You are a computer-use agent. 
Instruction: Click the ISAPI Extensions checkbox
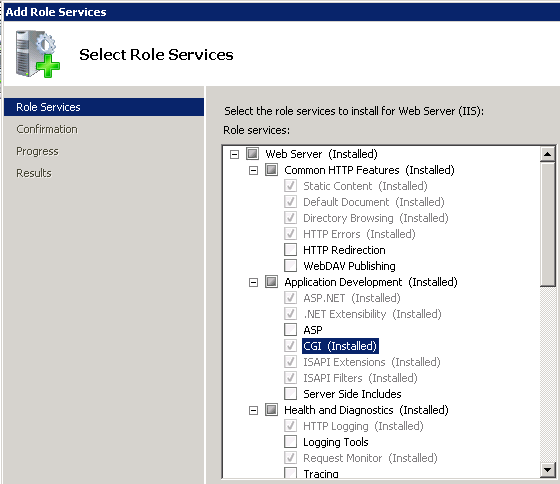[x=290, y=362]
